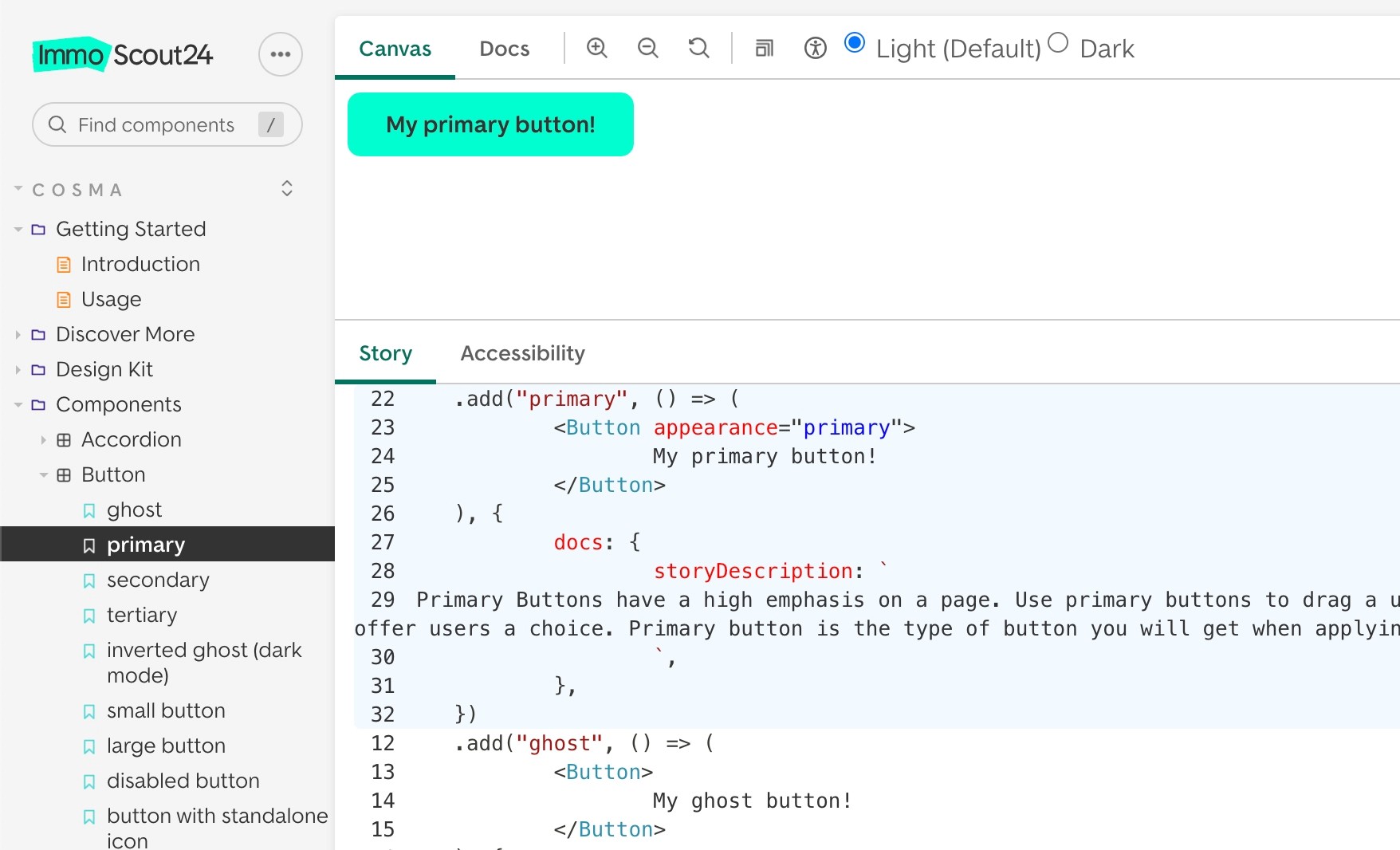The height and width of the screenshot is (850, 1400).
Task: Click the Find components search field
Action: pos(156,125)
